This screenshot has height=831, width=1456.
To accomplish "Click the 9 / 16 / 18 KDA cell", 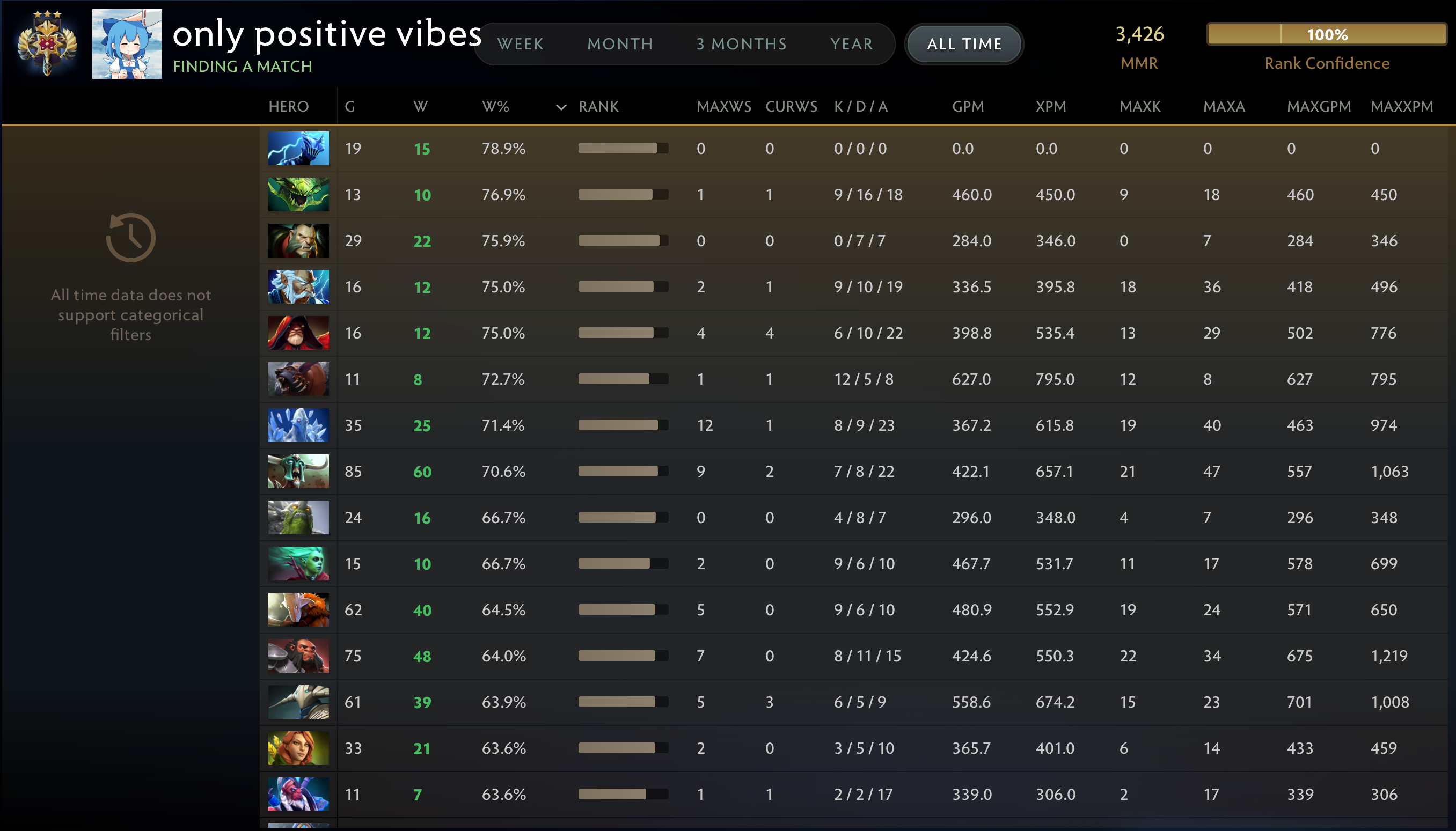I will 868,195.
